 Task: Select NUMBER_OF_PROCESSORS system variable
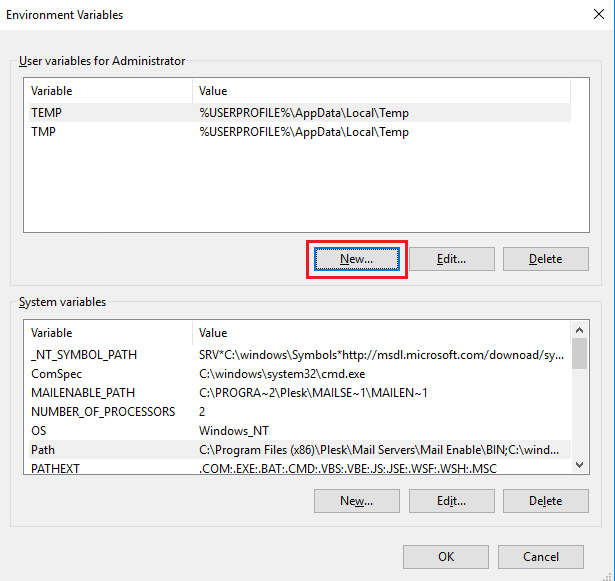coord(103,412)
